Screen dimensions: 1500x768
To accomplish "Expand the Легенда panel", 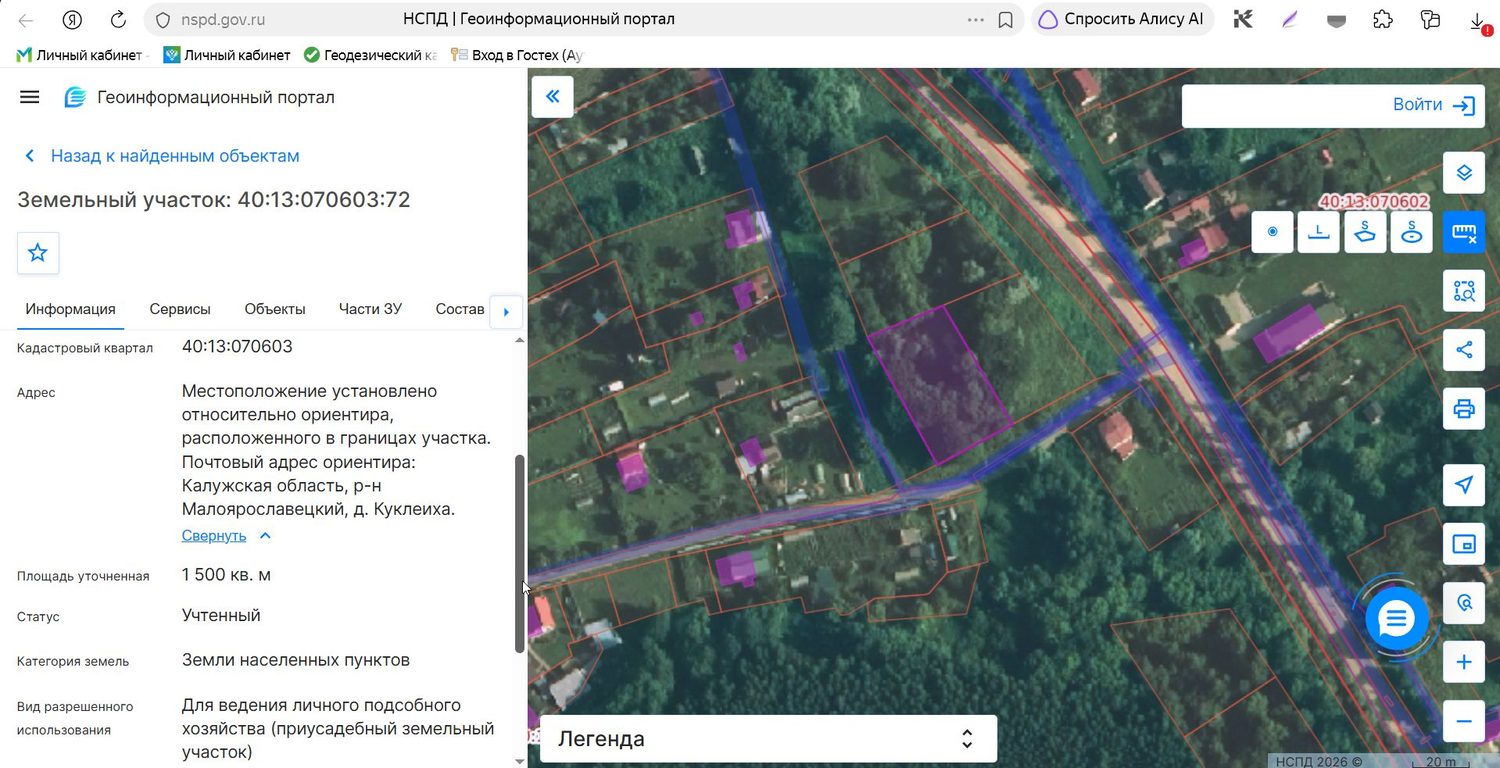I will pos(768,739).
